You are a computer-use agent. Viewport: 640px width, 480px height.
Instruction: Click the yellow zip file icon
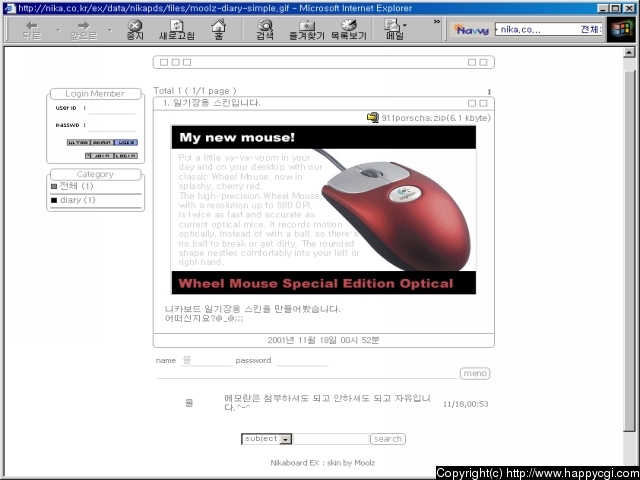373,118
